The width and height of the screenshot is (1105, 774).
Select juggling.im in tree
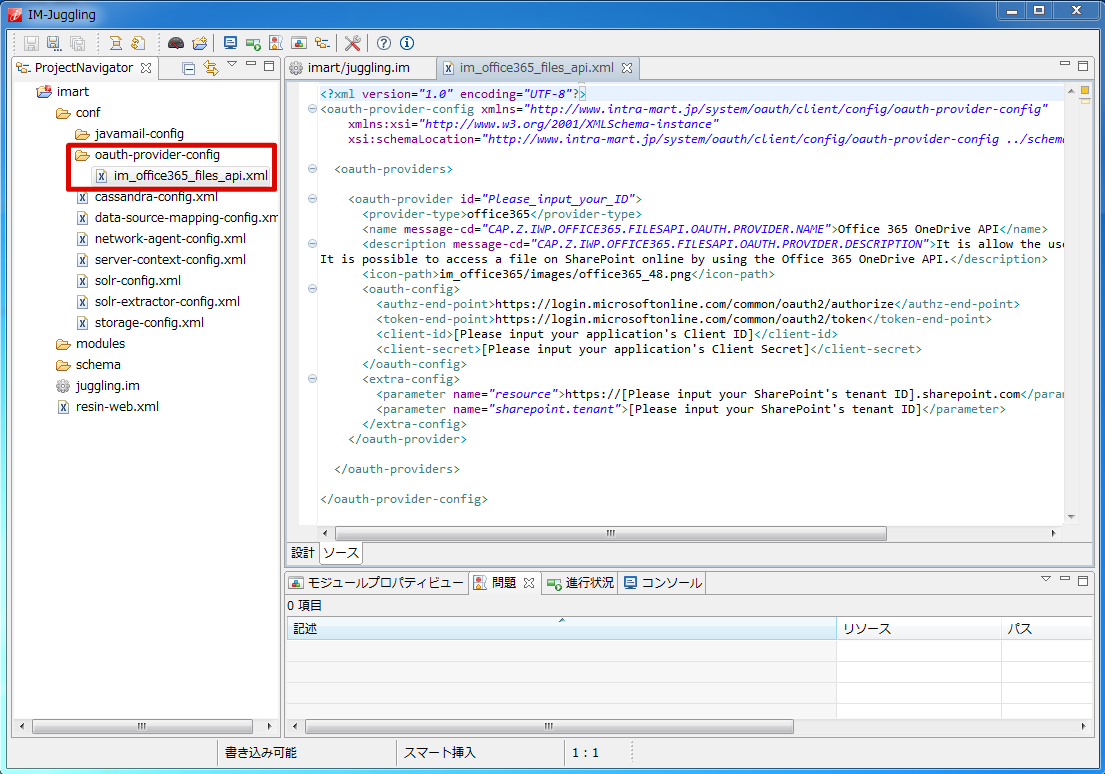point(98,386)
